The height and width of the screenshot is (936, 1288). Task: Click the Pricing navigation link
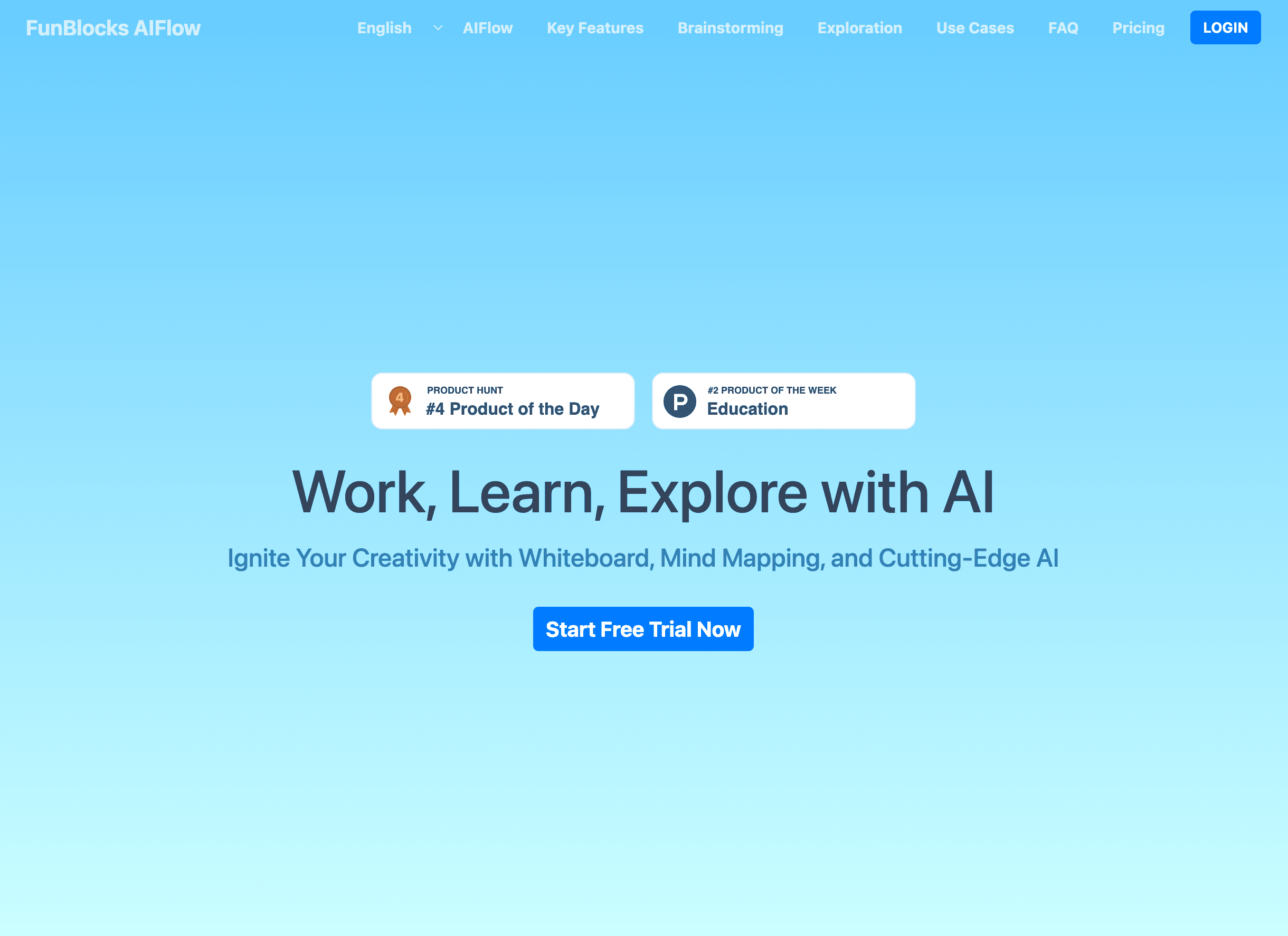(1138, 27)
